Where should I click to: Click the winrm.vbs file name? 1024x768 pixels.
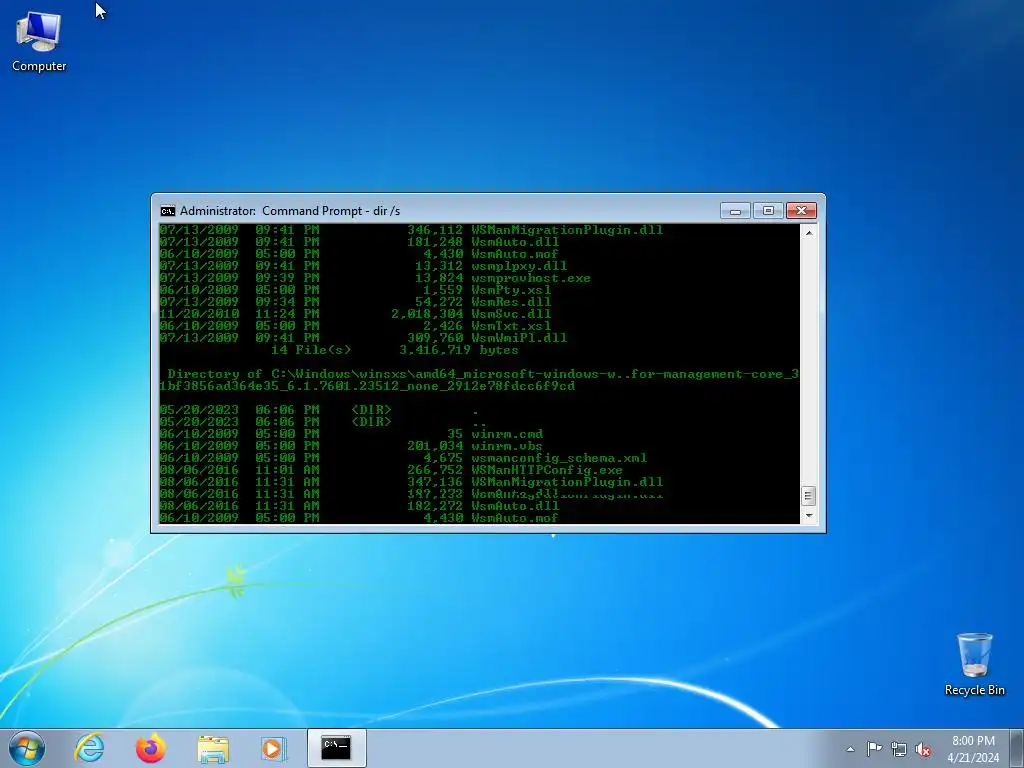click(507, 446)
